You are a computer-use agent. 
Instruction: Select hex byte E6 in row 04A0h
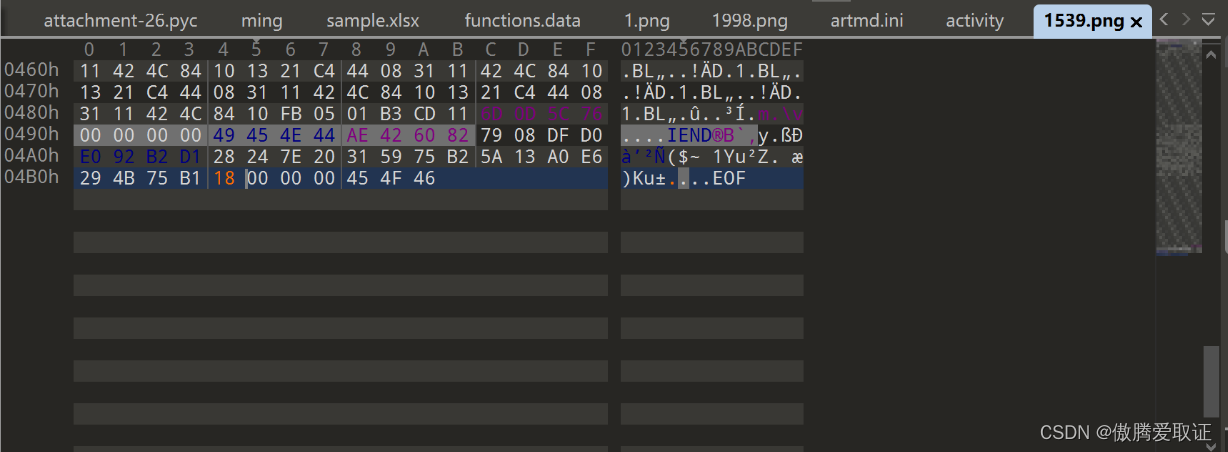click(592, 157)
